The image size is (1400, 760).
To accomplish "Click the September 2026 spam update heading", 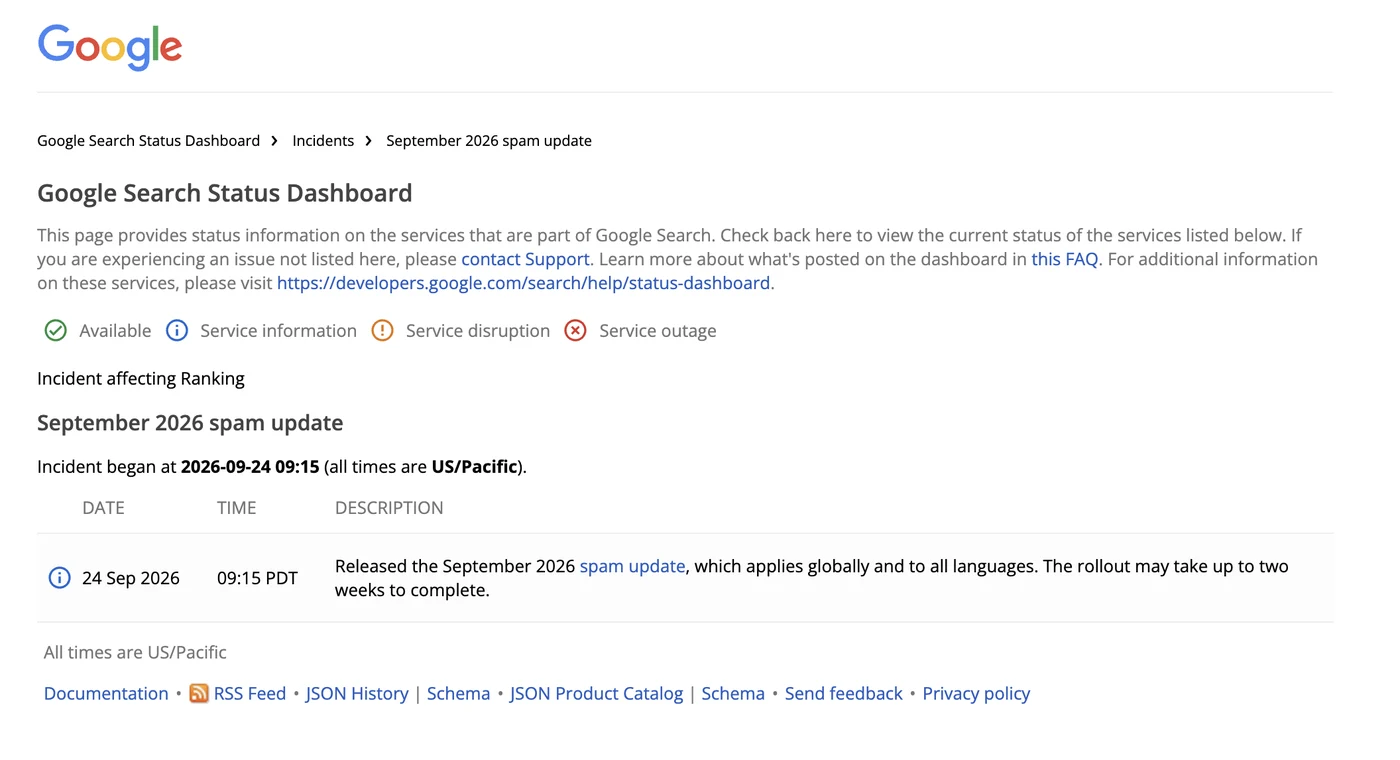I will tap(190, 423).
